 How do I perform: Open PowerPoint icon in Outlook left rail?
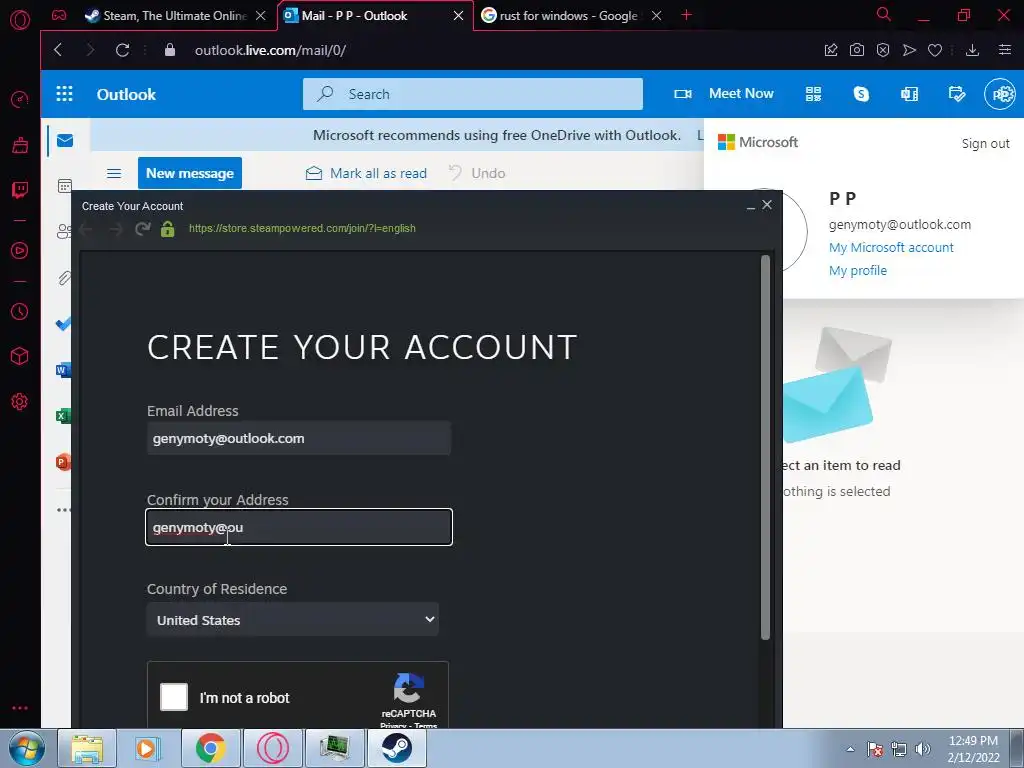[x=63, y=462]
